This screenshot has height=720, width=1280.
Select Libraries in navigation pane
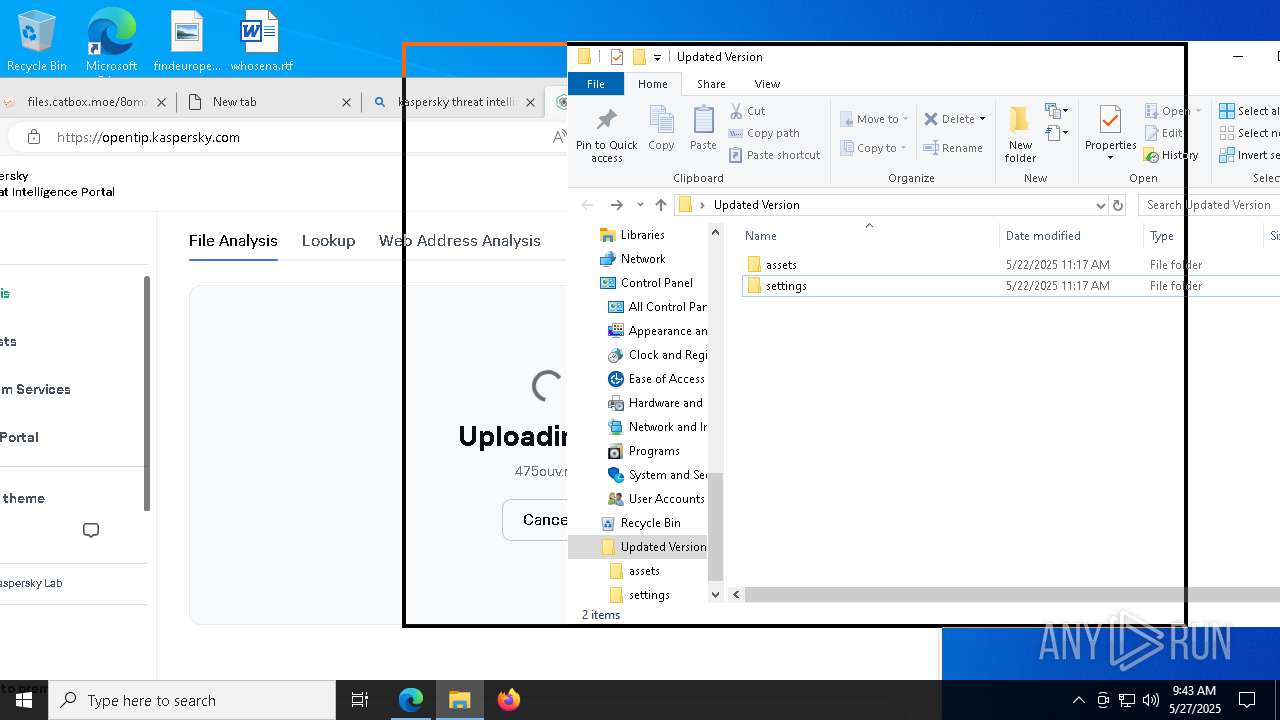[x=642, y=235]
